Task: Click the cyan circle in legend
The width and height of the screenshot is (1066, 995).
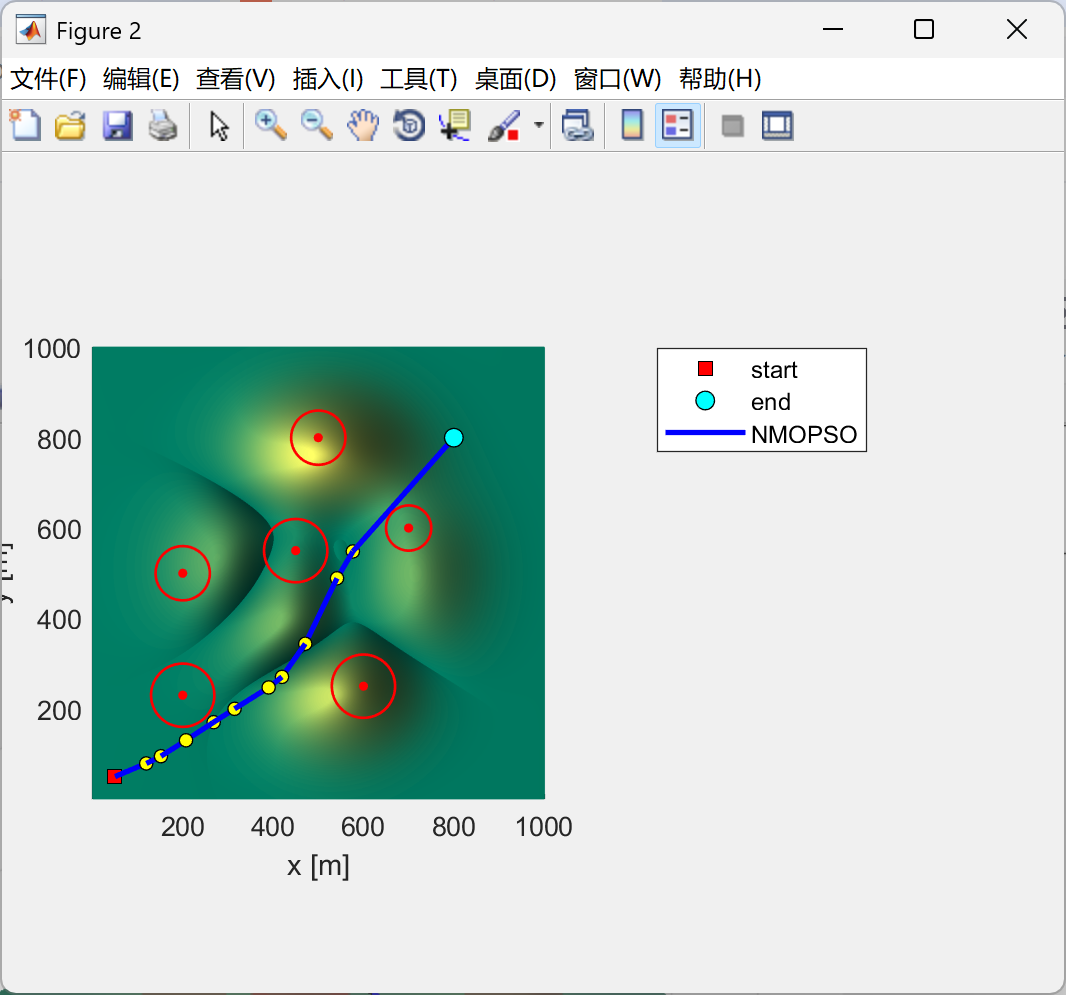Action: (x=705, y=401)
